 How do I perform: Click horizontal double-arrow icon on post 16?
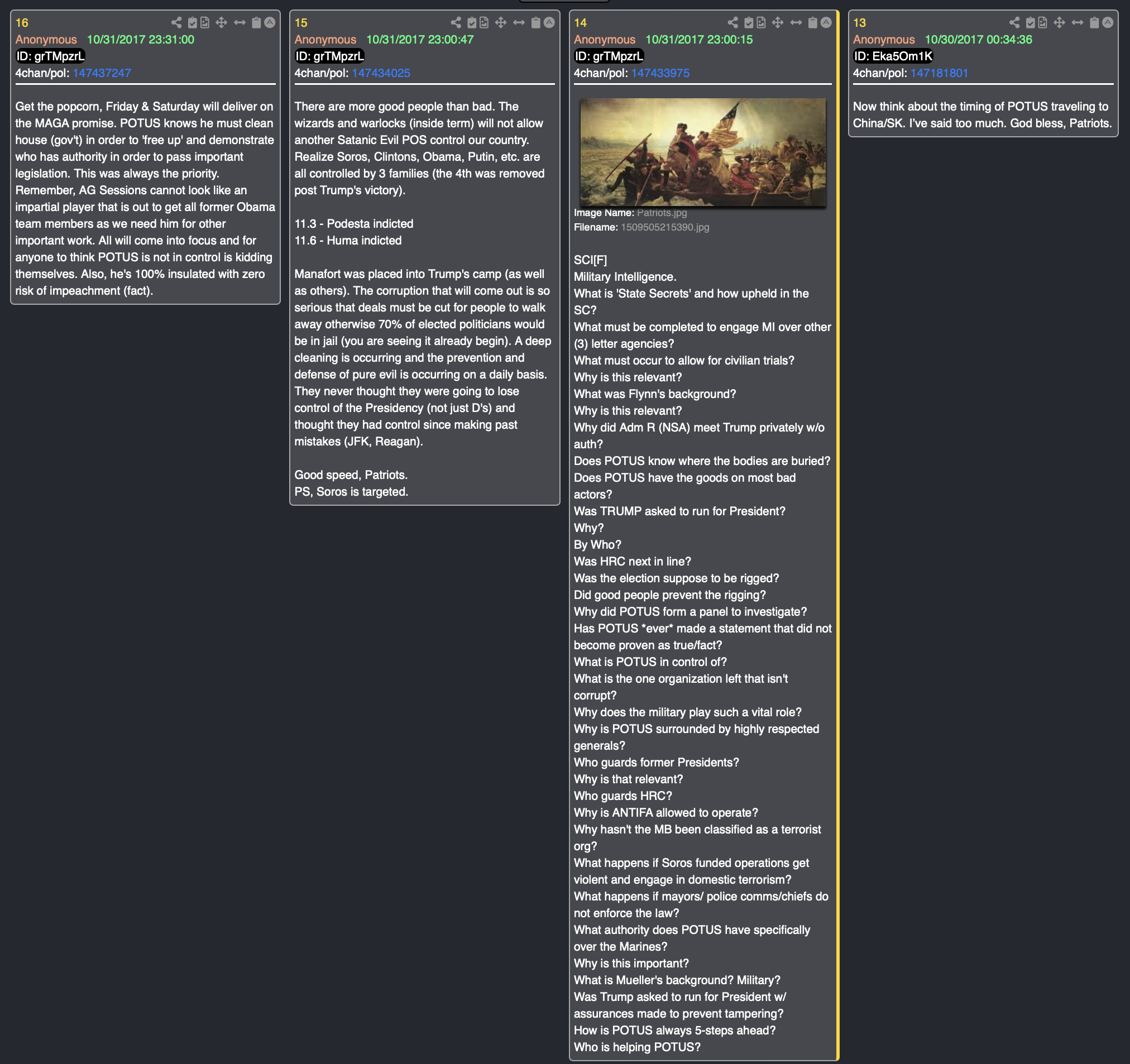240,23
